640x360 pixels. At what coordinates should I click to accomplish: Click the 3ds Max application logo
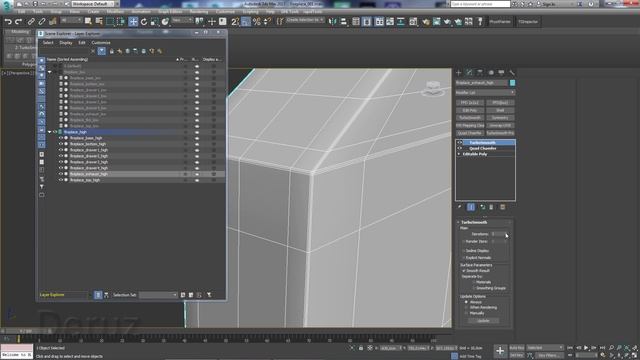pos(6,5)
